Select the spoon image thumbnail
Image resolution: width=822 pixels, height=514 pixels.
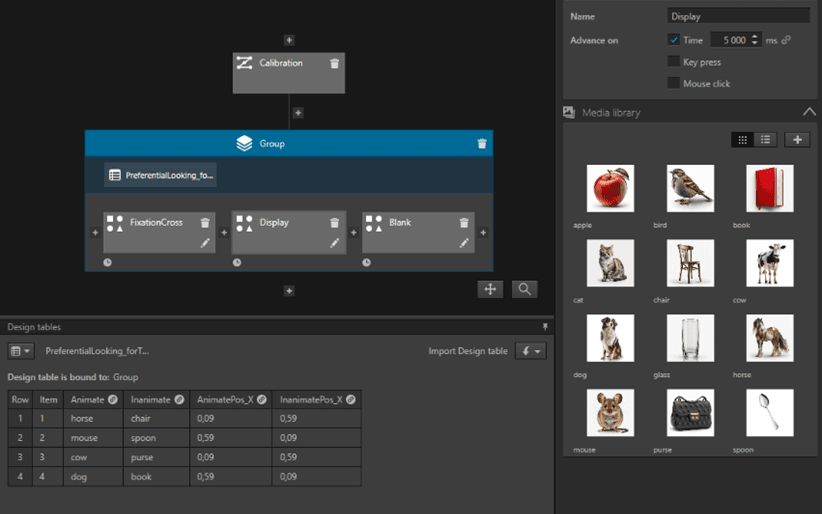770,413
